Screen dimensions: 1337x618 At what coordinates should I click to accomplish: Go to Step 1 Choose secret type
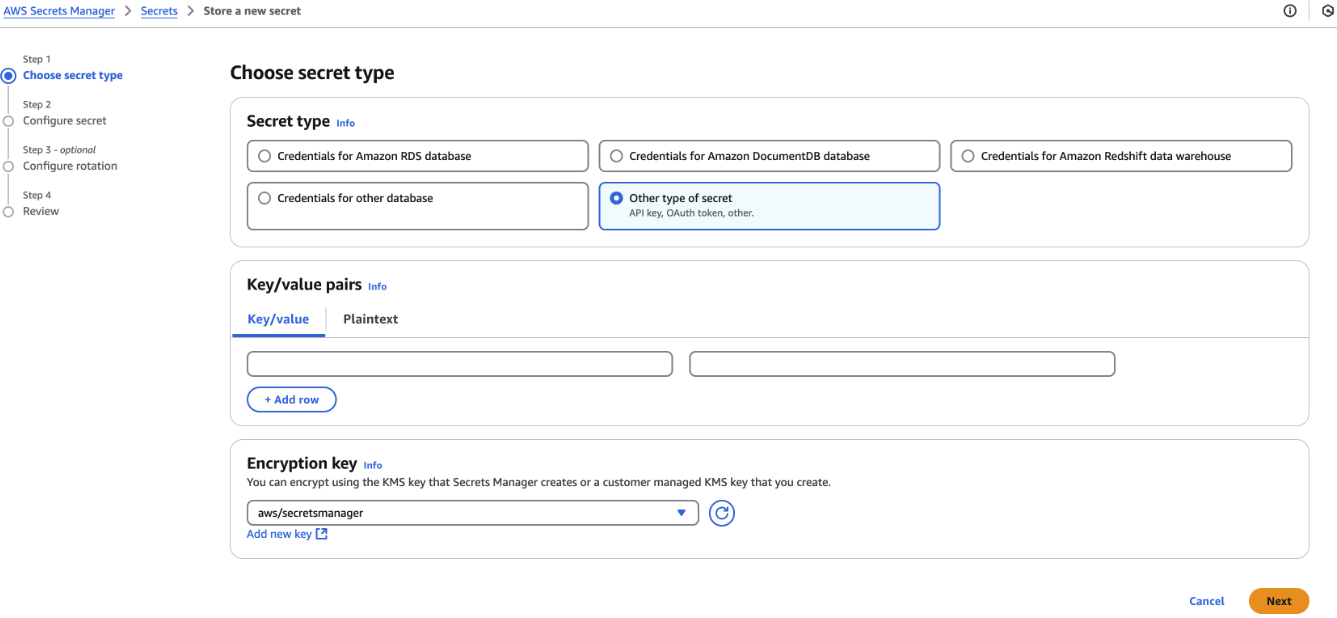tap(73, 75)
